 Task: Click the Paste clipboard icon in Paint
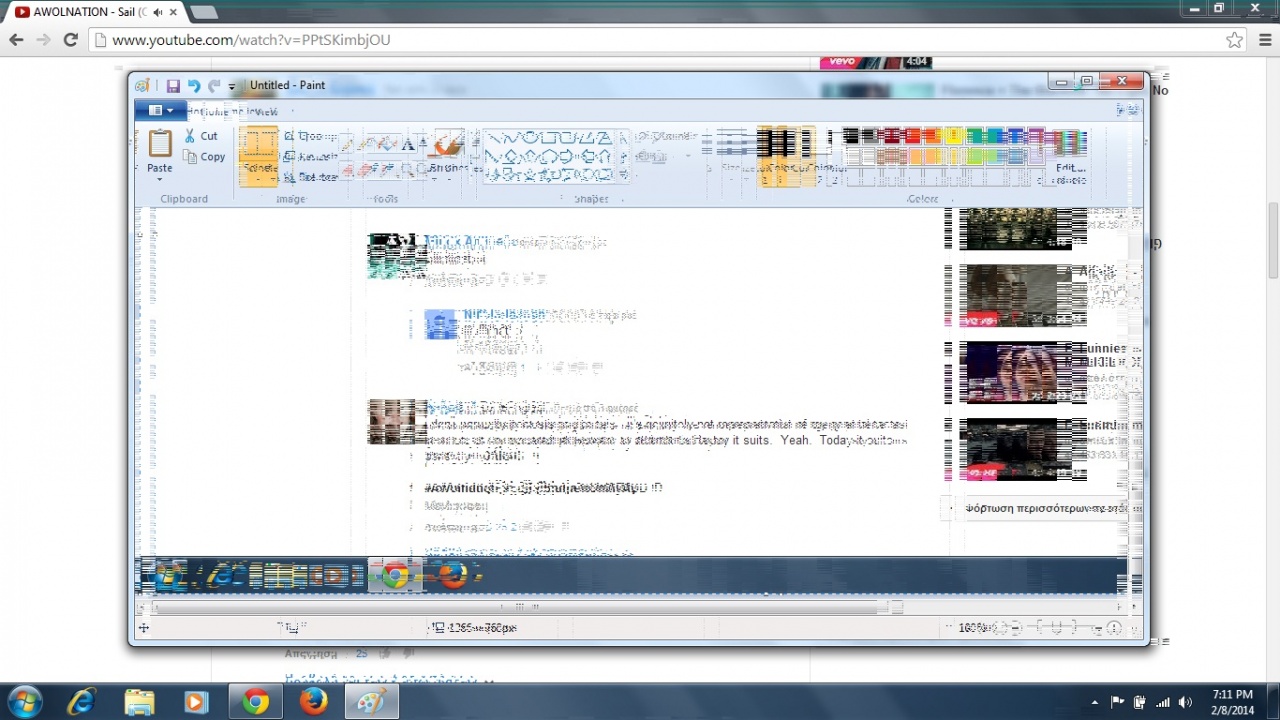click(160, 143)
